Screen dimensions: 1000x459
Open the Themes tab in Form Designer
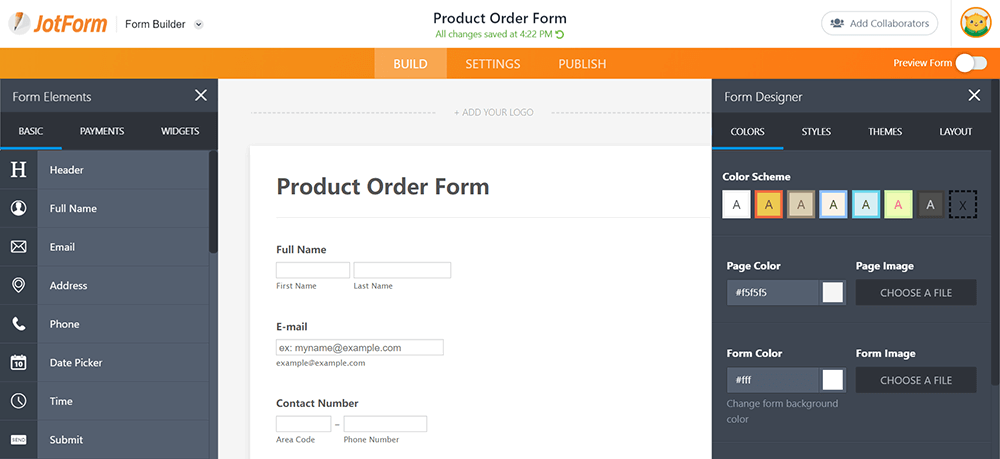pyautogui.click(x=885, y=132)
